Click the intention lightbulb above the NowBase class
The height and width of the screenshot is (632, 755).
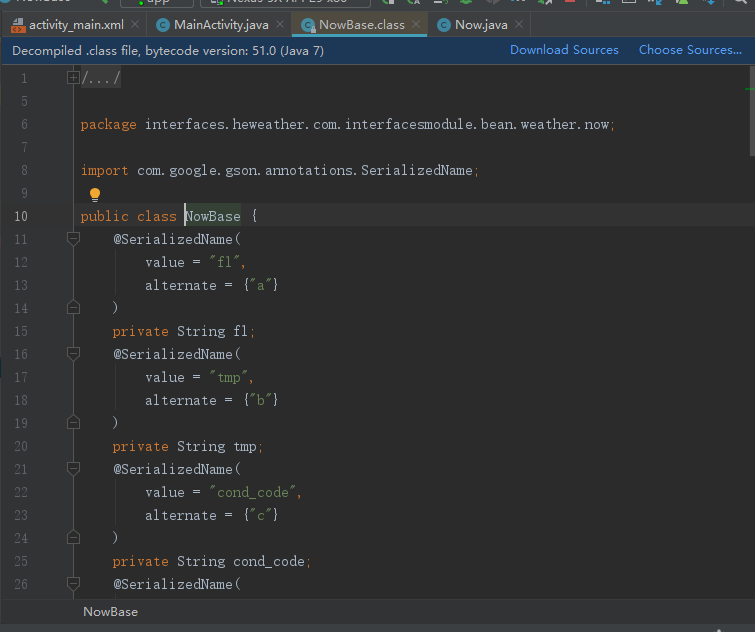95,194
